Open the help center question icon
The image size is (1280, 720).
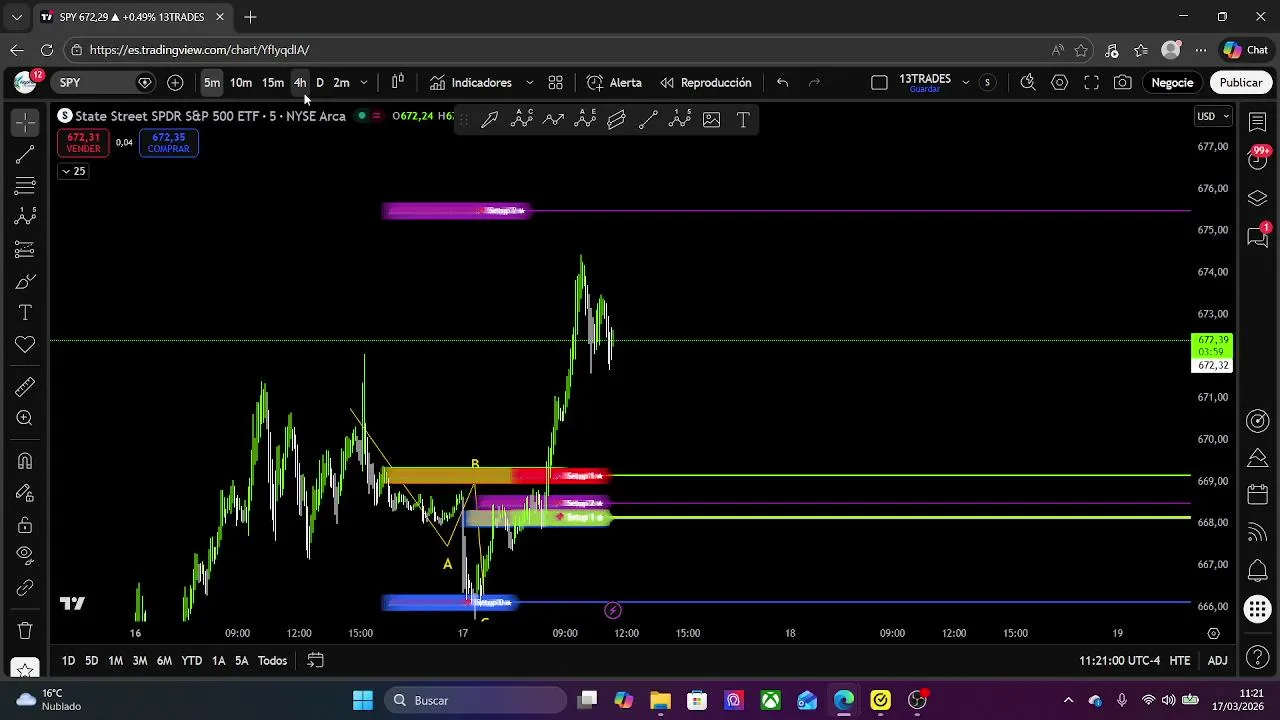(x=1258, y=657)
